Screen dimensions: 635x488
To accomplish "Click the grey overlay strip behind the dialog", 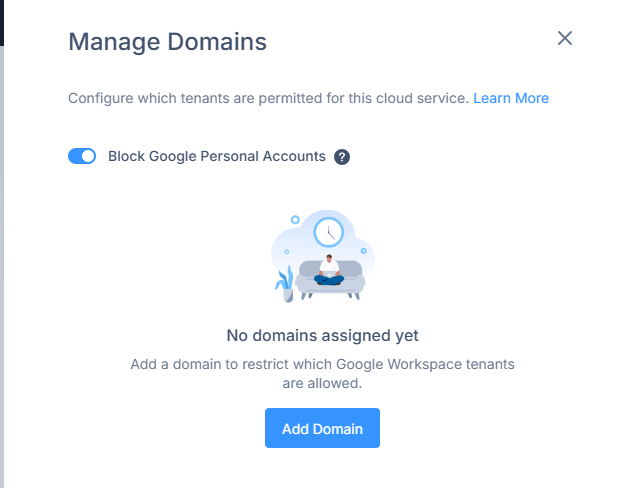I will pyautogui.click(x=2, y=267).
